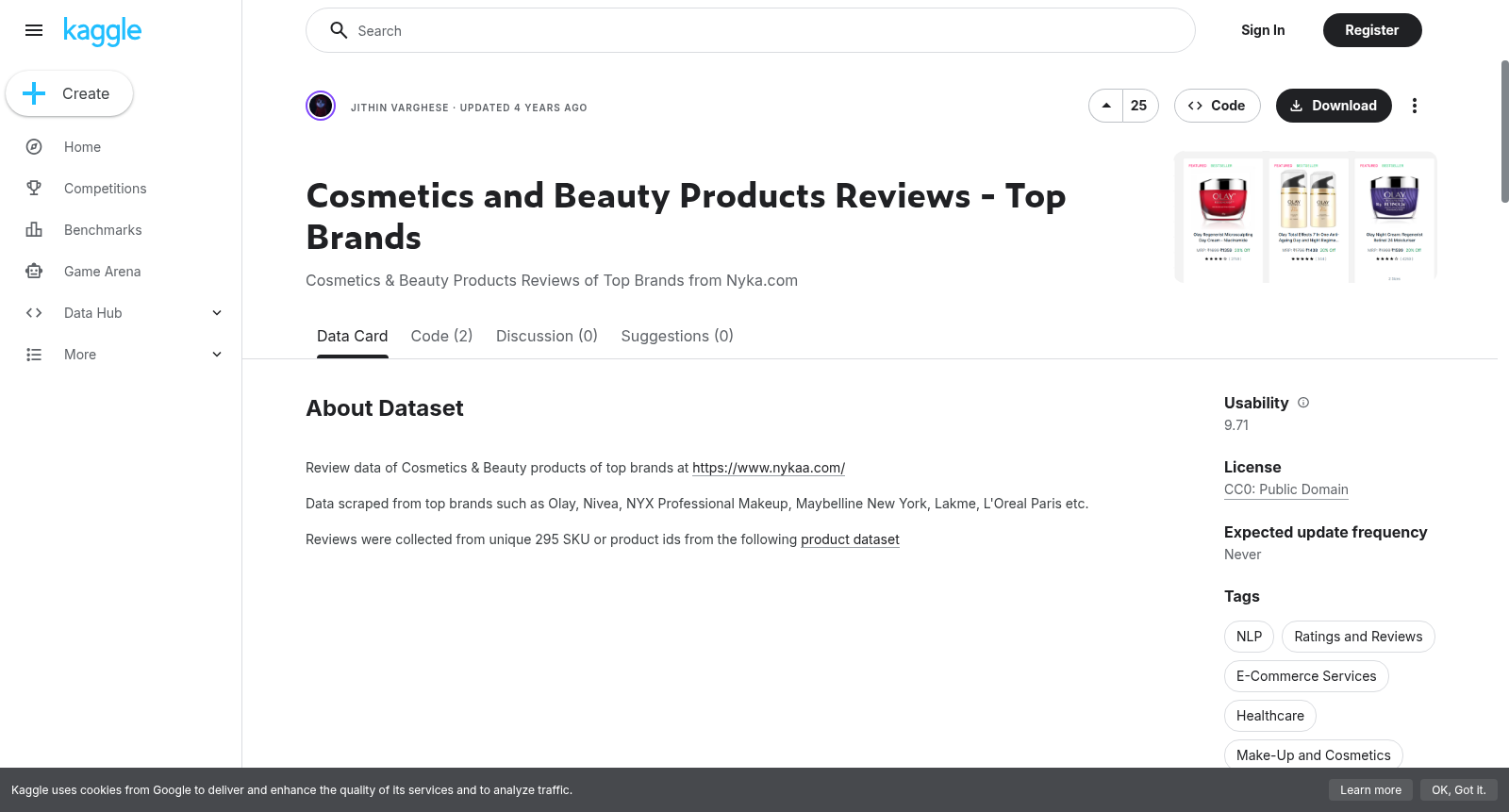Viewport: 1509px width, 812px height.
Task: Select the Ratings and Reviews tag
Action: point(1358,637)
